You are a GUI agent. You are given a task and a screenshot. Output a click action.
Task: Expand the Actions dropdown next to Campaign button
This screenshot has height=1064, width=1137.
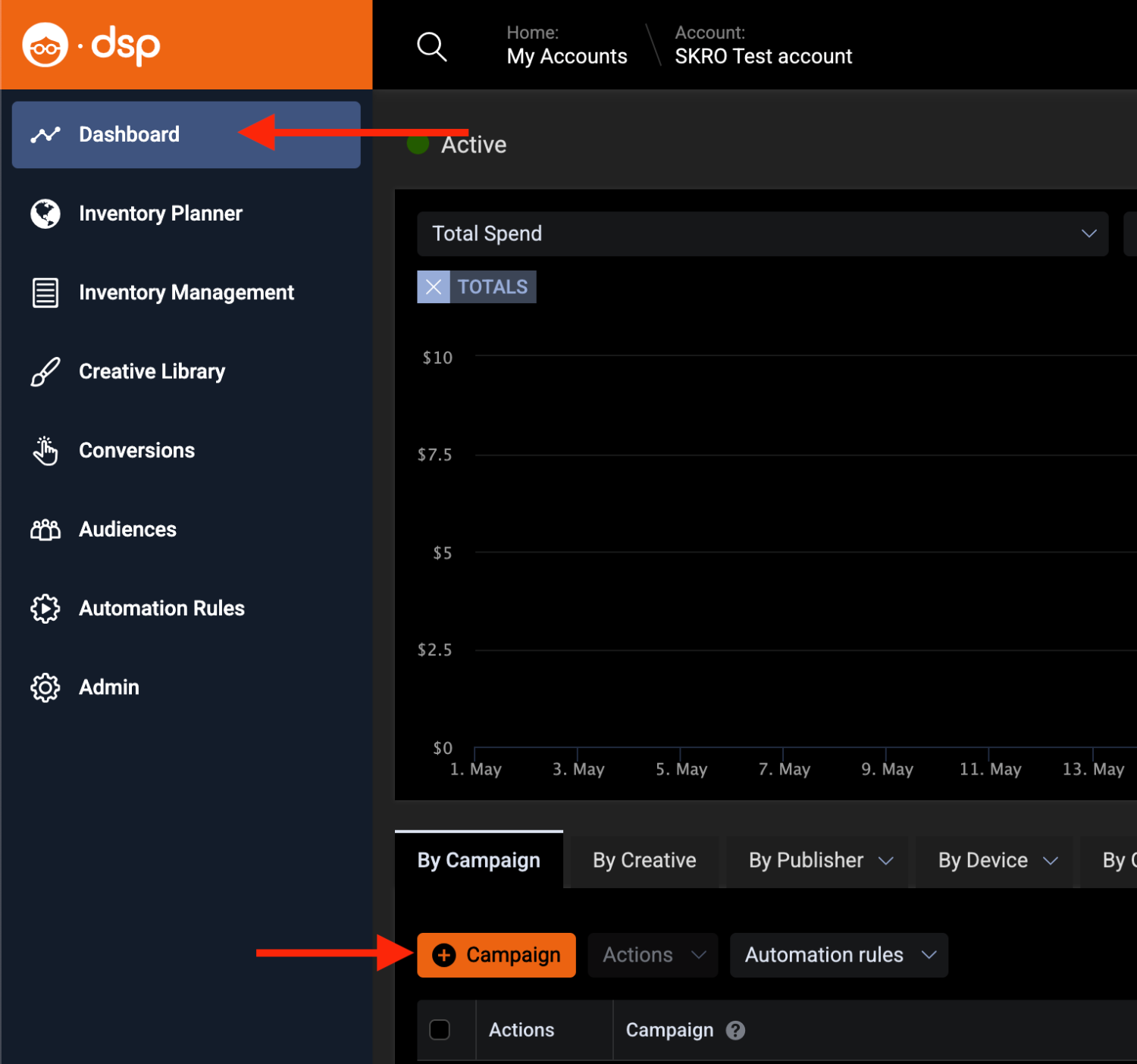[653, 955]
